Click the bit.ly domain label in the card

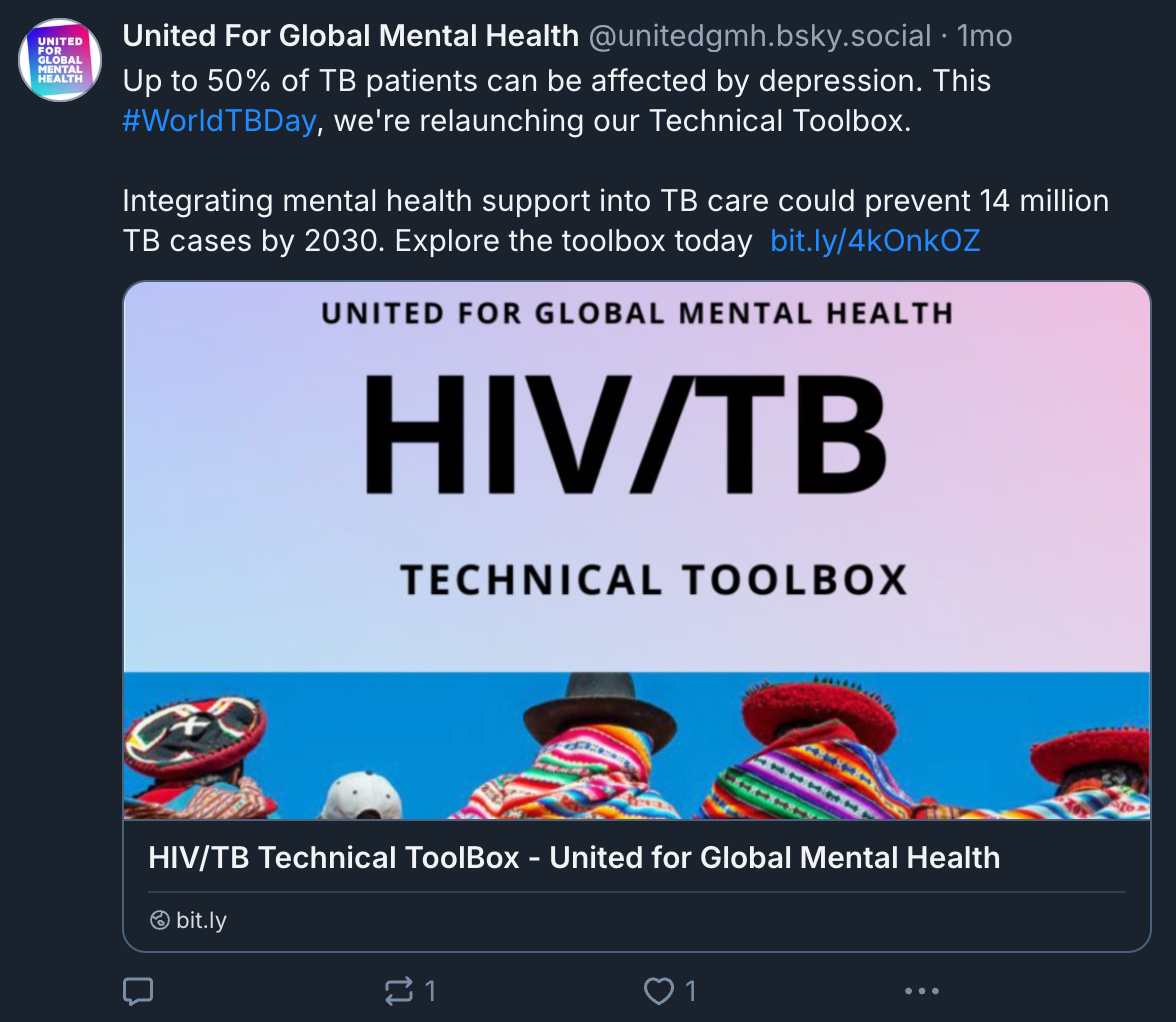pyautogui.click(x=201, y=920)
